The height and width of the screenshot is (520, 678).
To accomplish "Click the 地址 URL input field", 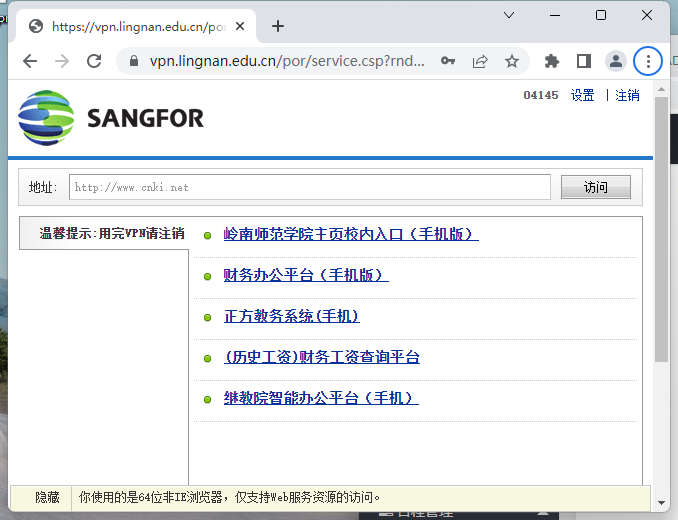I will point(310,187).
